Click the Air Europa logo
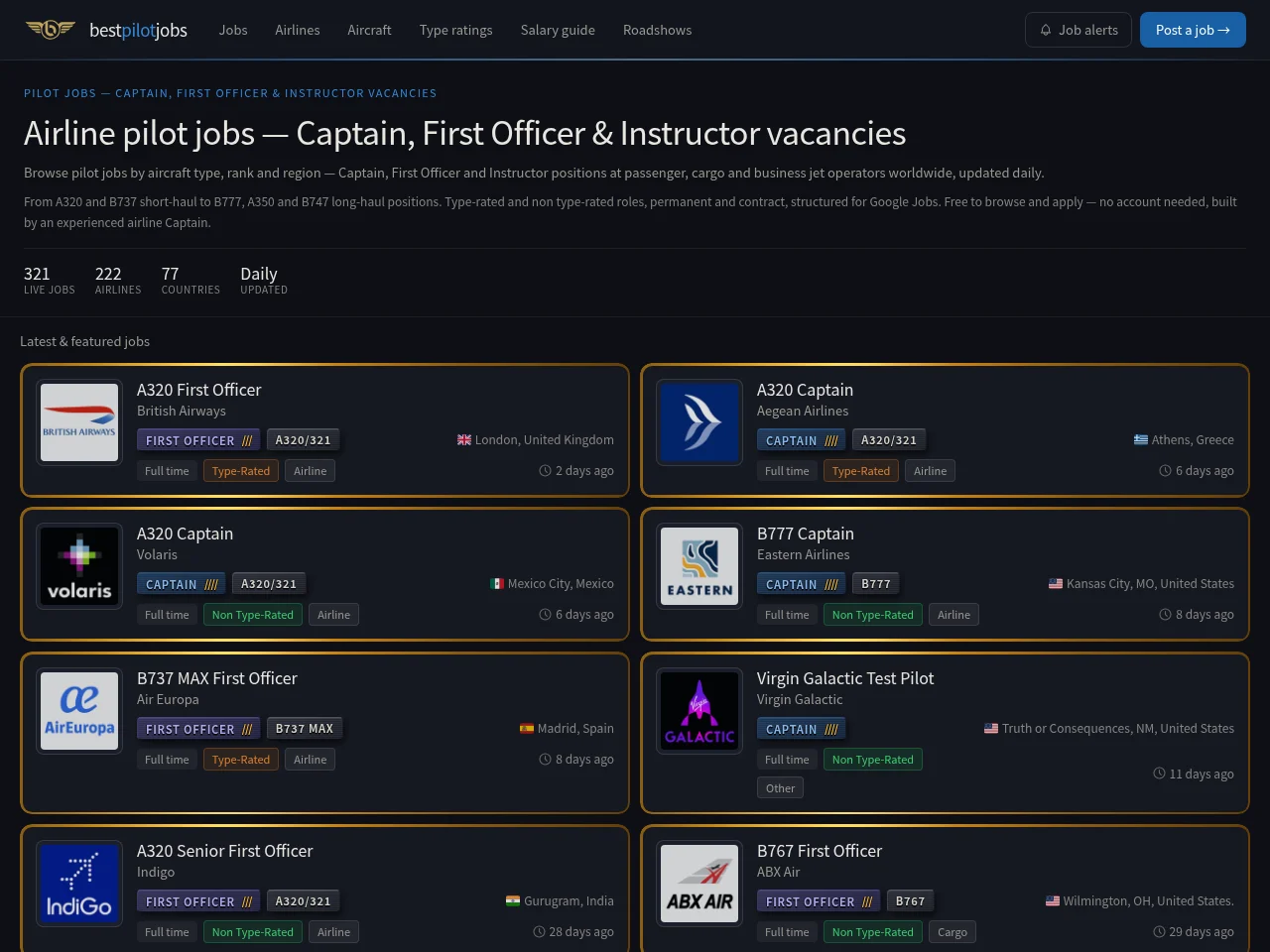 [x=79, y=711]
